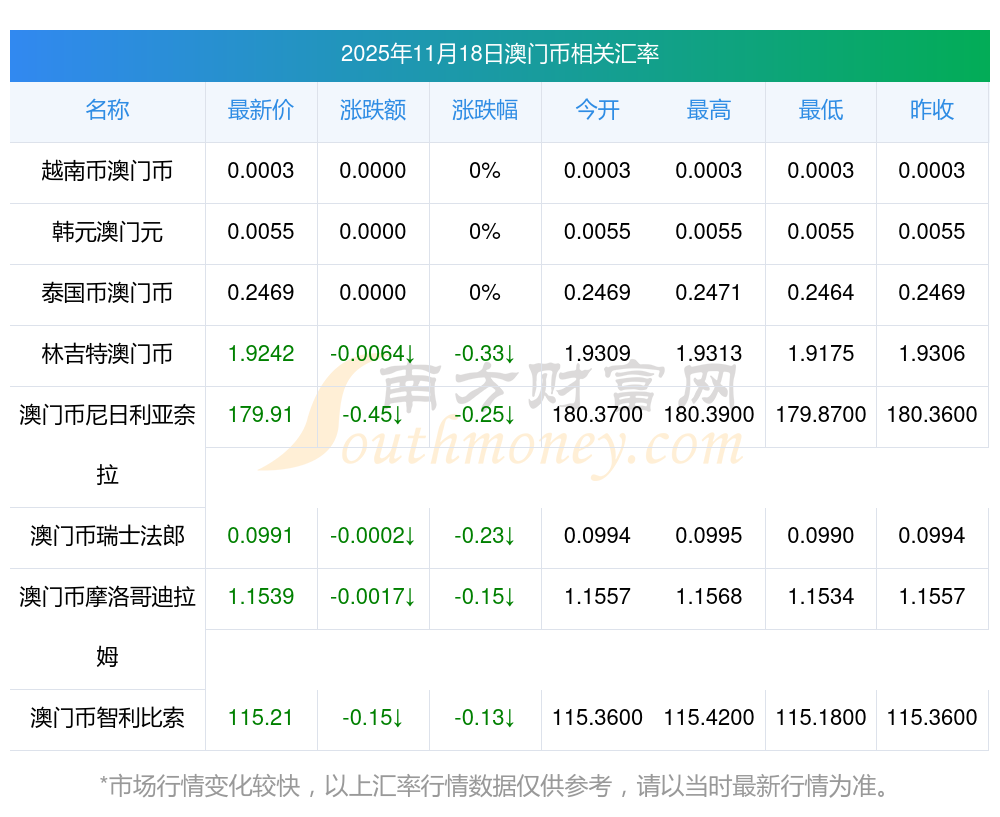Select the 最低 column header
Screen dimensions: 1000x817
coord(820,111)
